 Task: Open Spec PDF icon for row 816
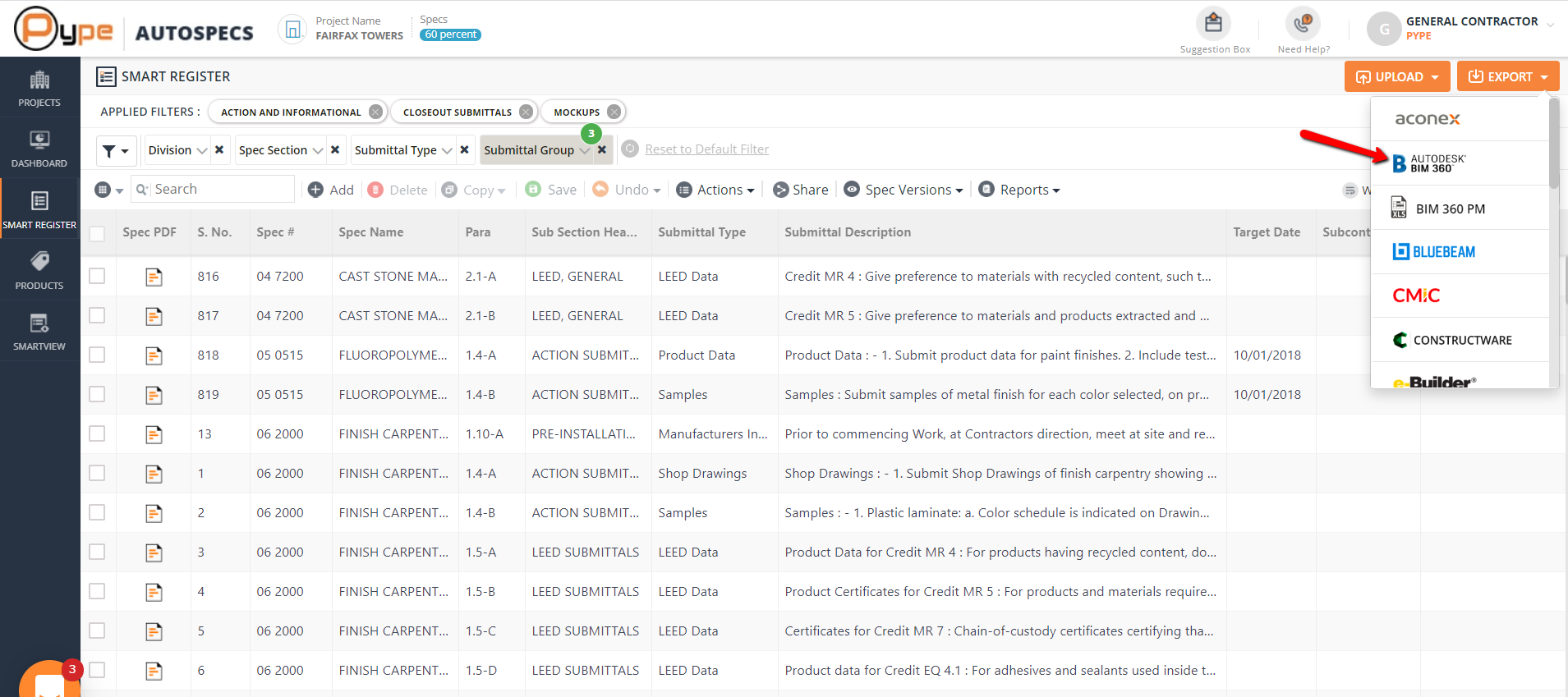(154, 277)
